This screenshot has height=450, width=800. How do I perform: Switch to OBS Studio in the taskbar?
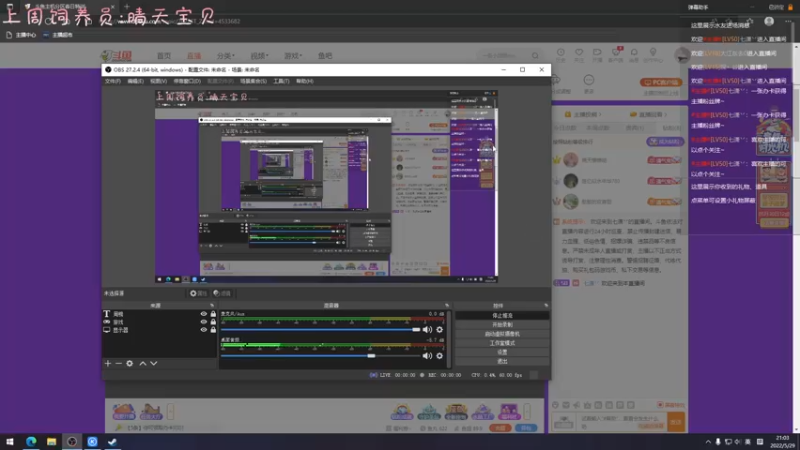(x=72, y=441)
